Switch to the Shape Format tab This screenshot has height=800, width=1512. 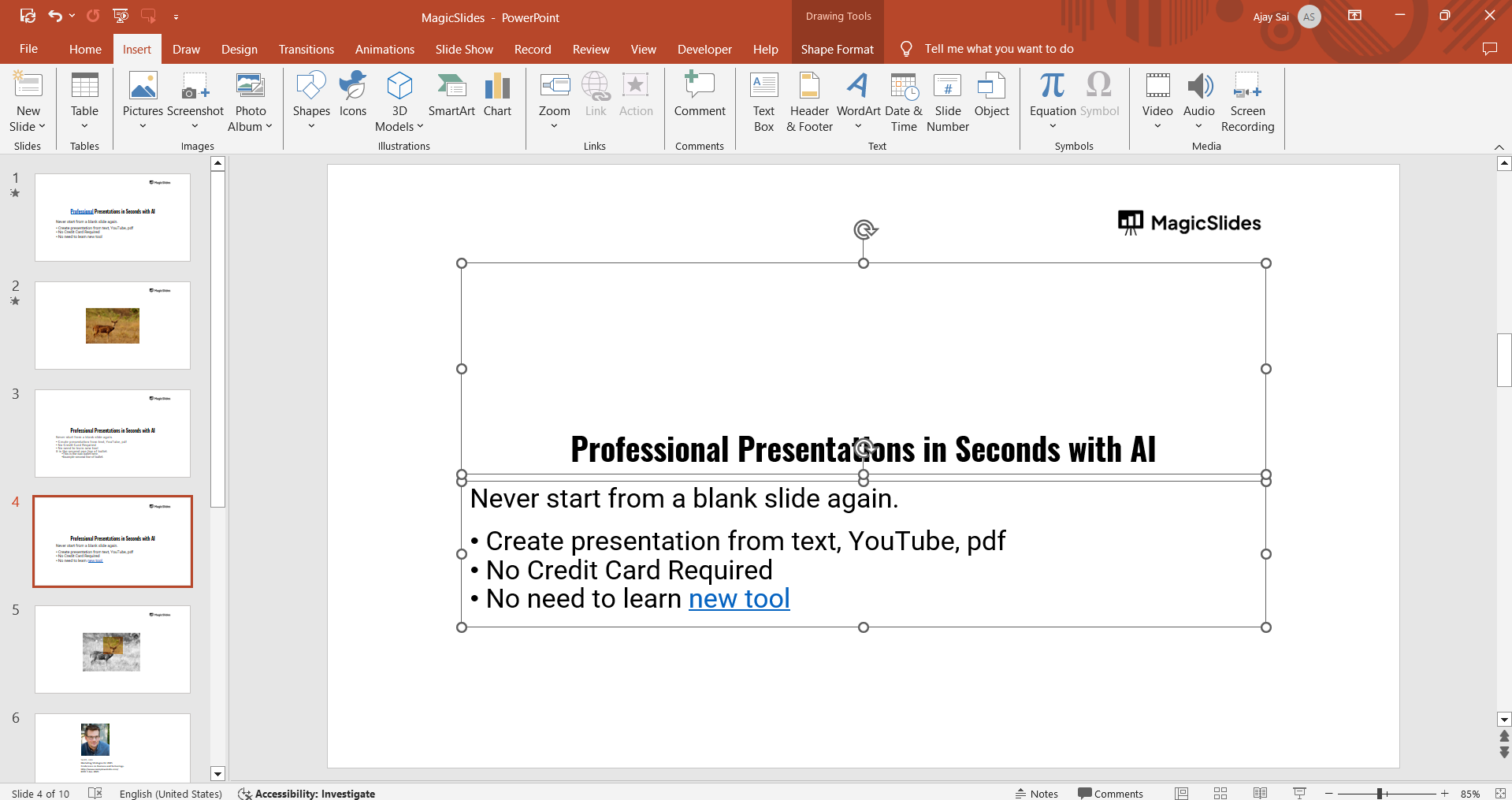coord(838,49)
